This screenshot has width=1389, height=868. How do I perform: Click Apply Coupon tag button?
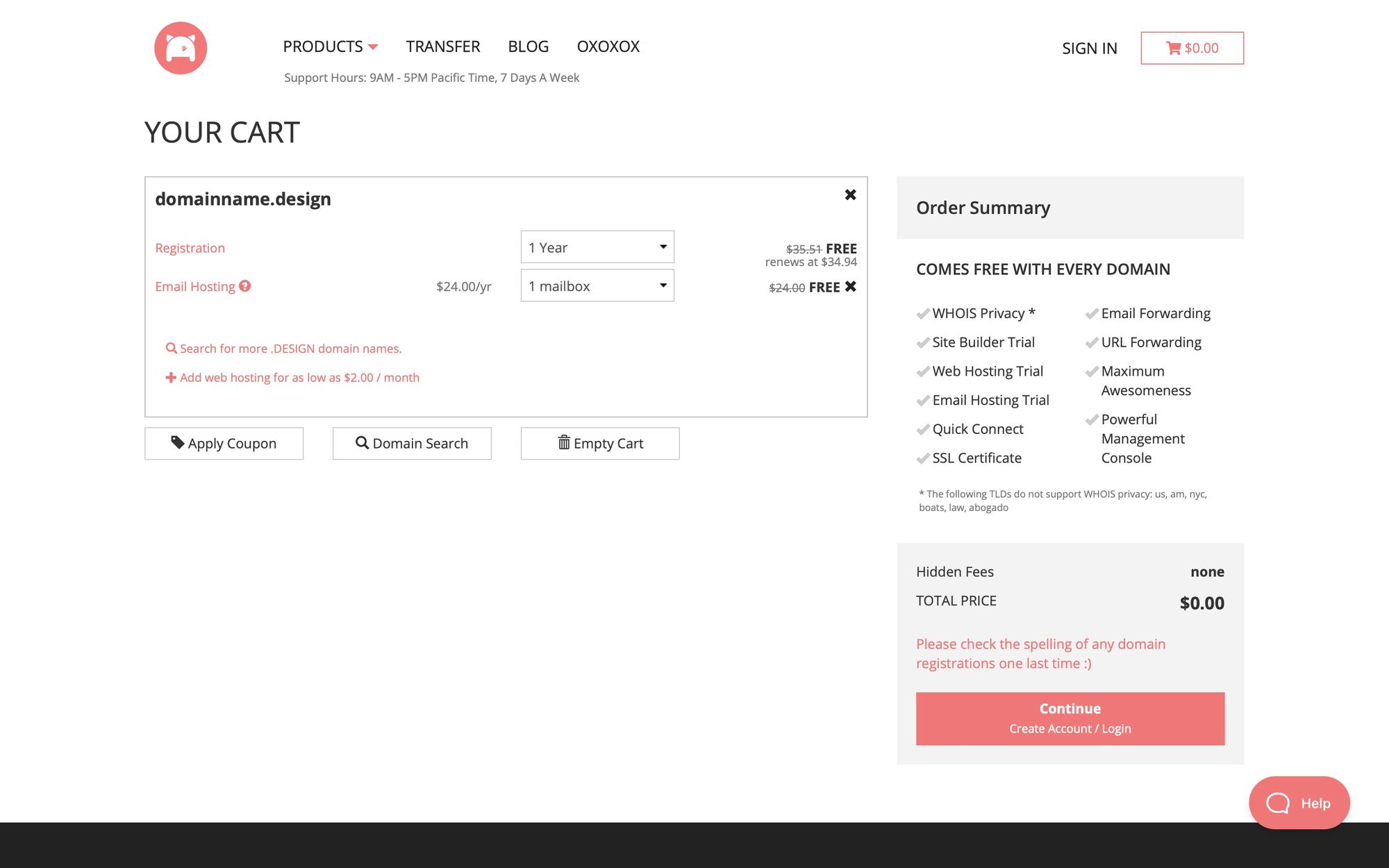click(x=224, y=443)
